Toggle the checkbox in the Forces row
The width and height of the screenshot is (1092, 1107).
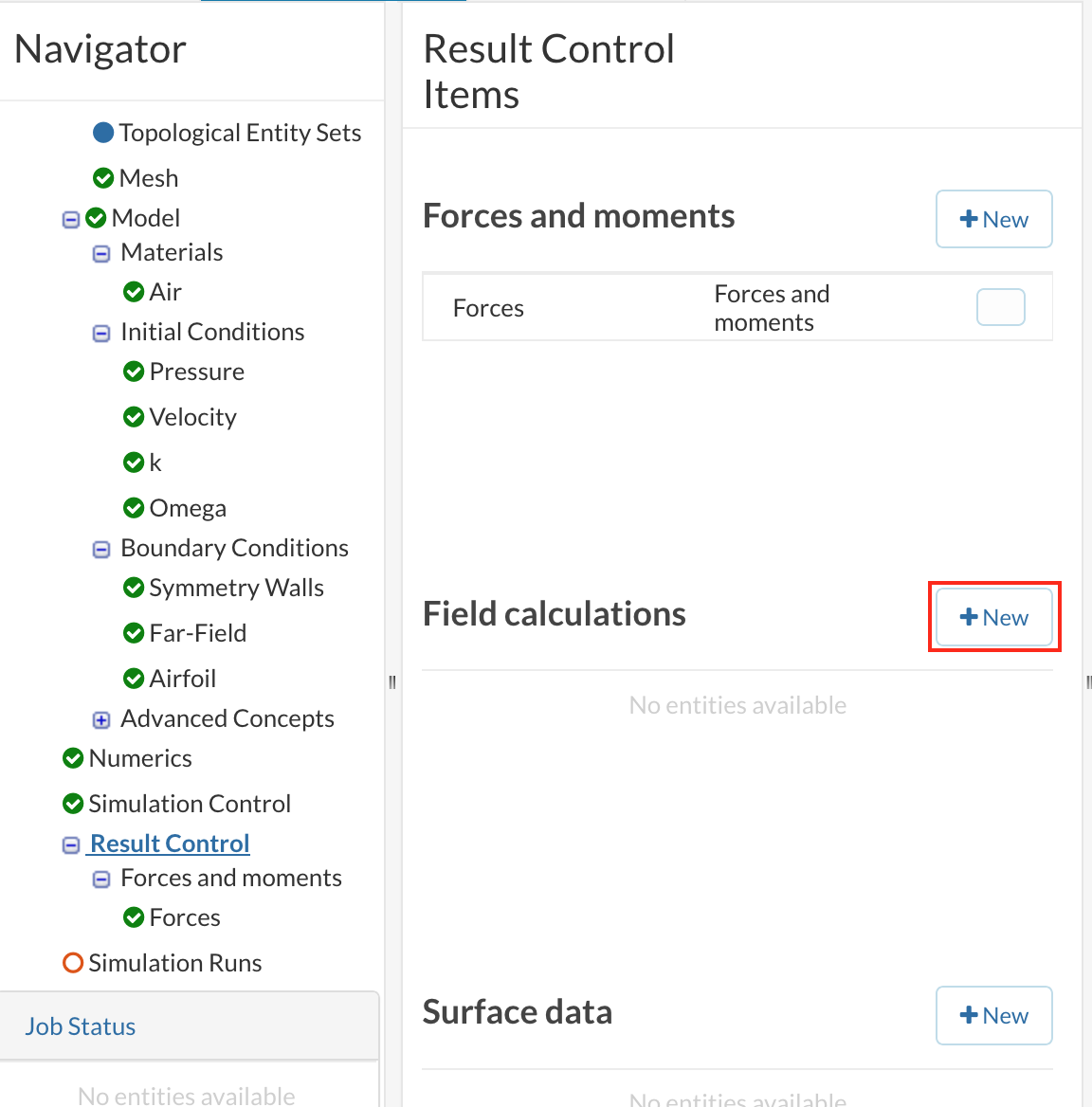pos(1000,307)
